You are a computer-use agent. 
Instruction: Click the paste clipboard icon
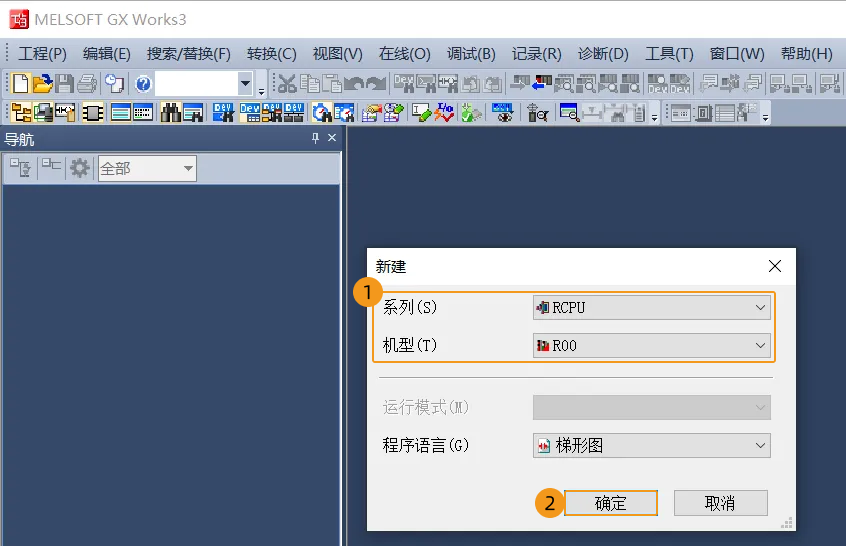[332, 84]
